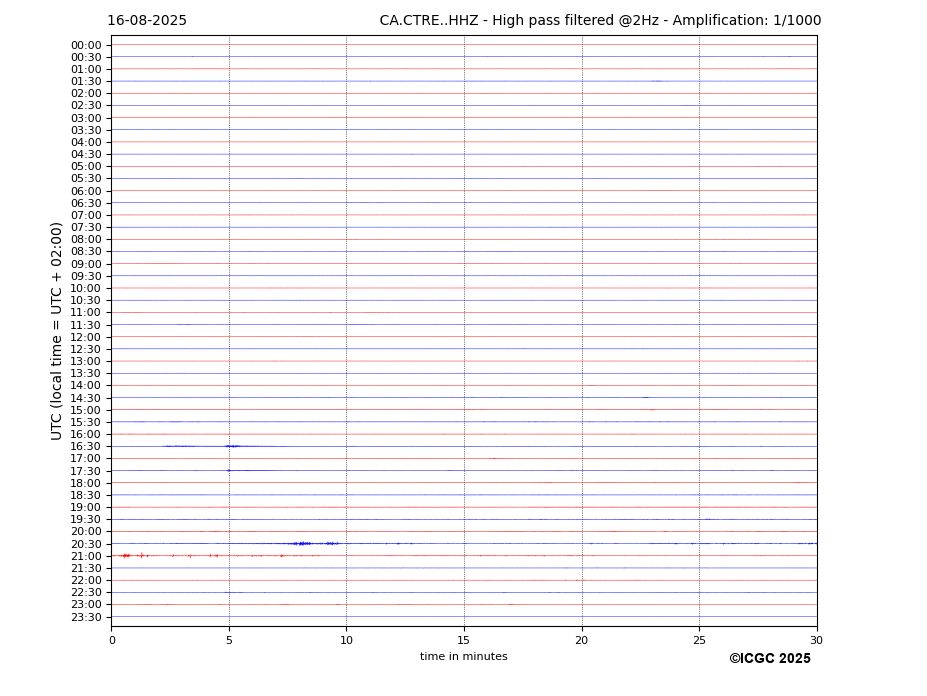Click the 30 minute tick label
This screenshot has width=927, height=696.
pyautogui.click(x=816, y=640)
